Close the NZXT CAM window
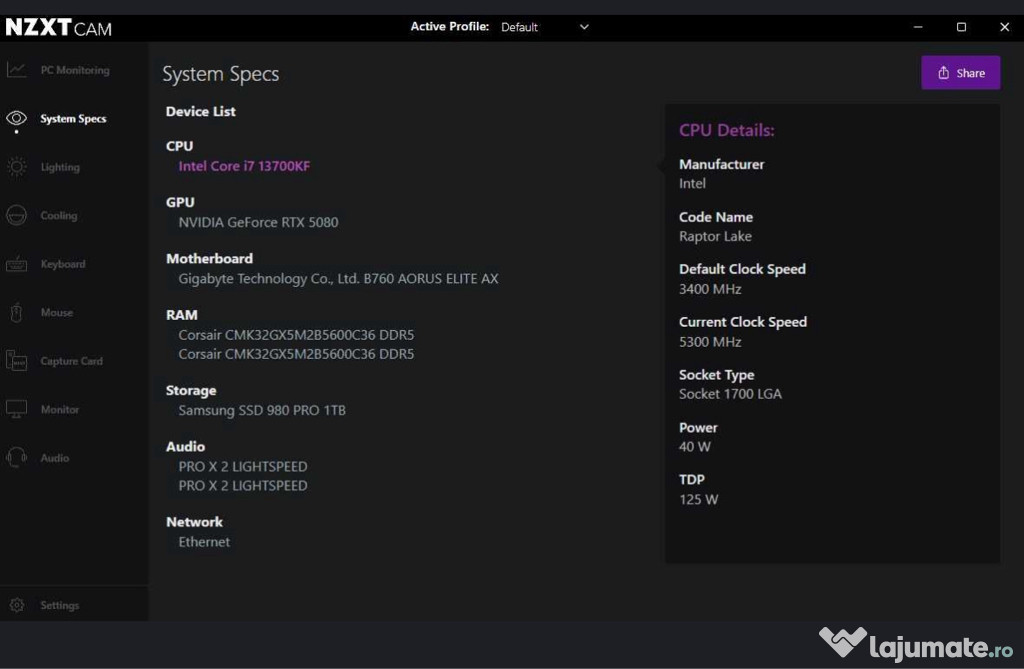This screenshot has height=669, width=1024. [x=1004, y=27]
